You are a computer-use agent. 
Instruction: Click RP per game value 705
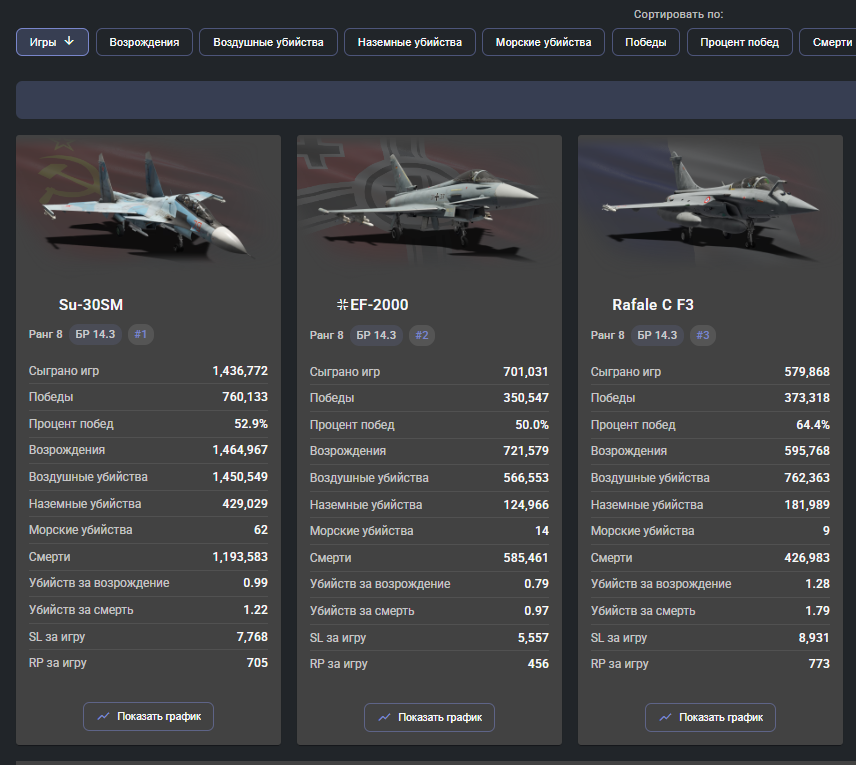tap(257, 663)
